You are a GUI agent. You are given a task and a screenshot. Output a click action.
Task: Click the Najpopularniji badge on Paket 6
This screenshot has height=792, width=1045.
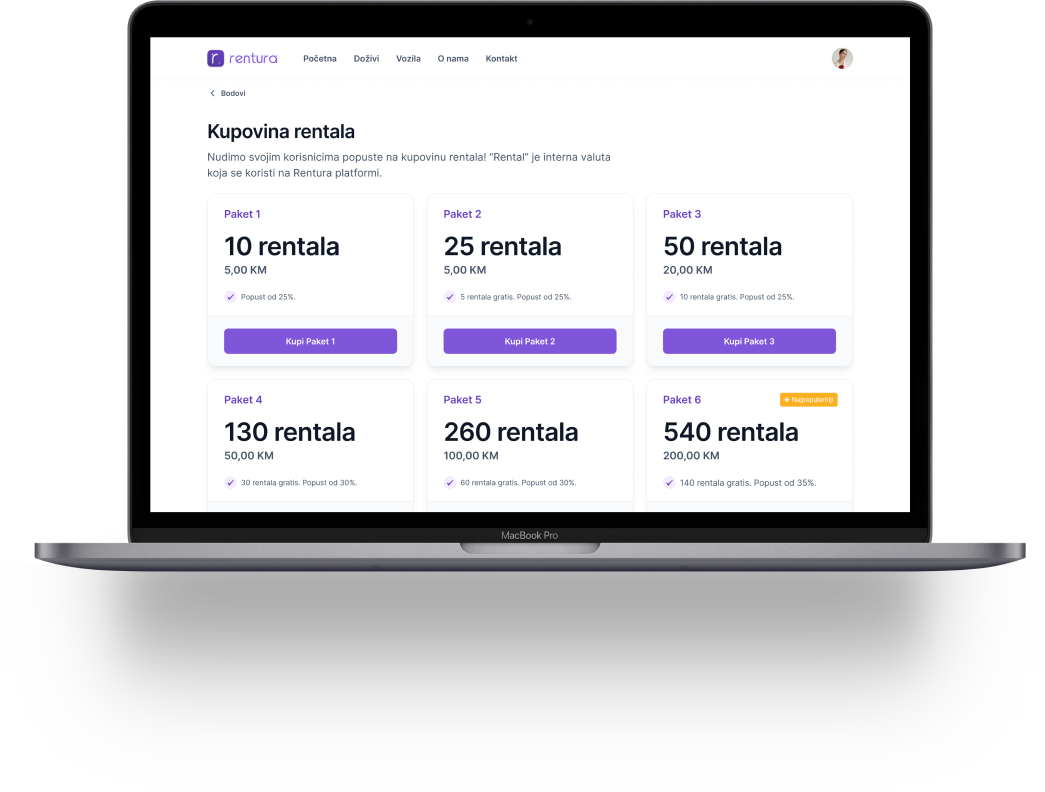[x=808, y=400]
